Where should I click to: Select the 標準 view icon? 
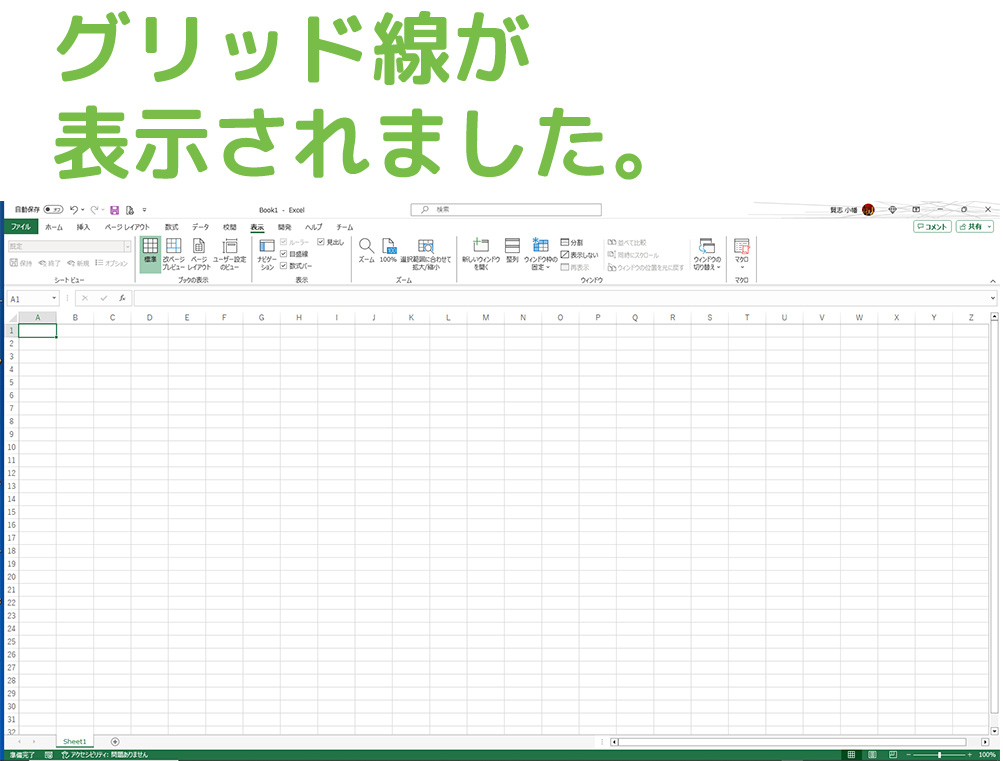coord(149,248)
